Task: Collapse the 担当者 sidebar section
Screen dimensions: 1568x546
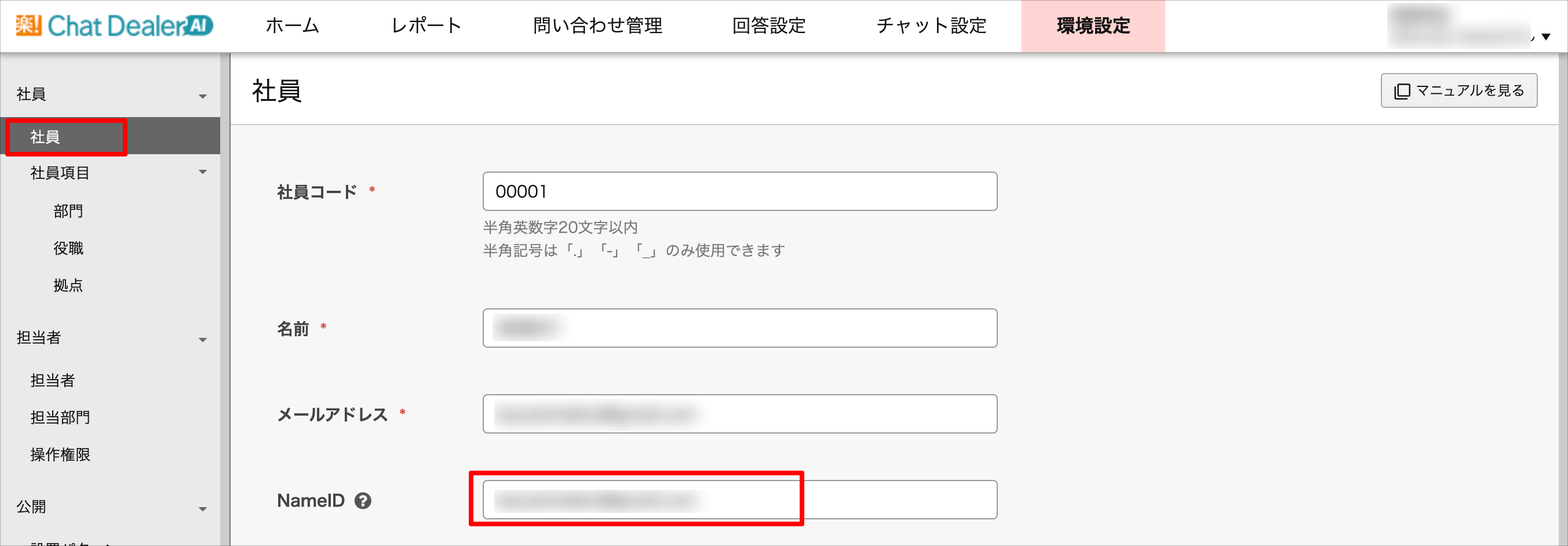Action: 203,340
